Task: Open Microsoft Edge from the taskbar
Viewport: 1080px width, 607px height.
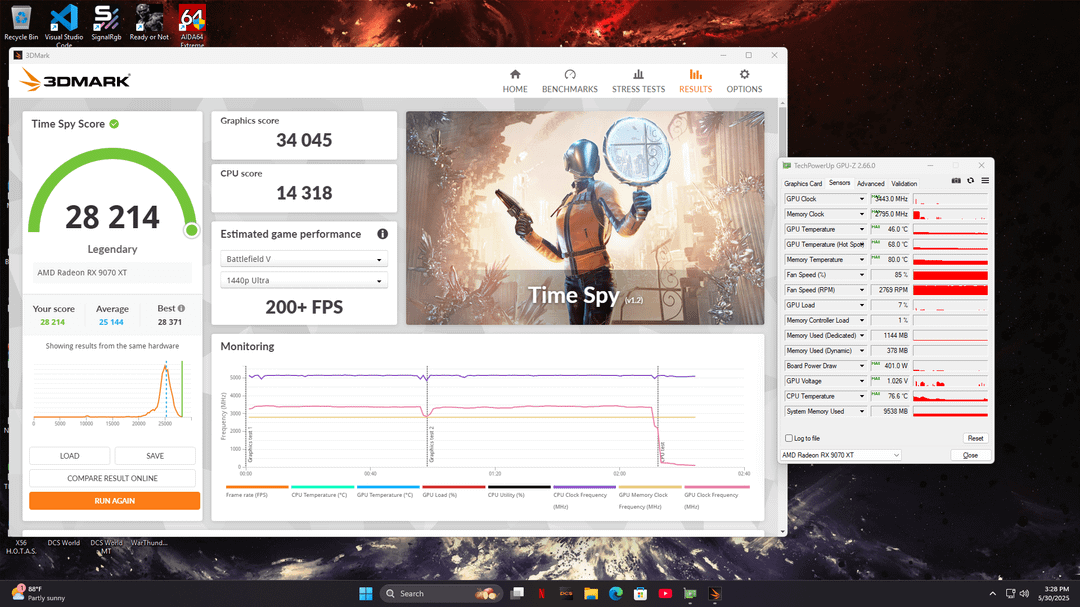Action: click(616, 593)
